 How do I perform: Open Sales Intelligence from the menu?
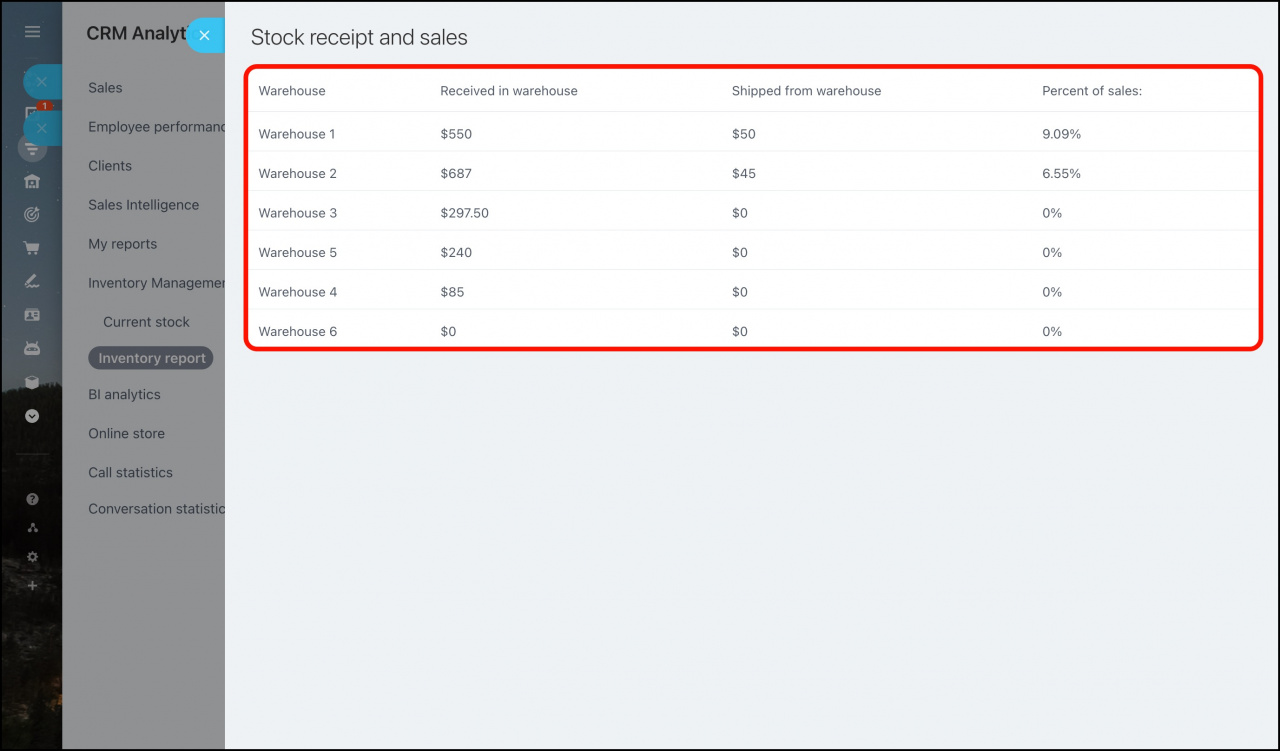(x=143, y=205)
